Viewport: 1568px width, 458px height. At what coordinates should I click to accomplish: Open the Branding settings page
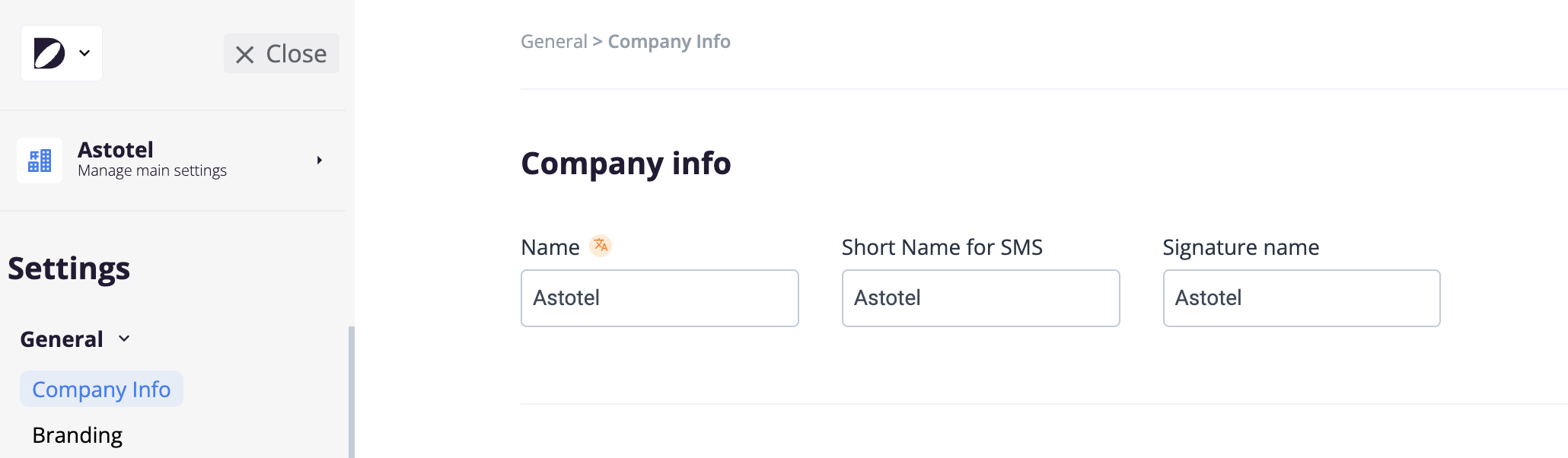click(x=77, y=435)
